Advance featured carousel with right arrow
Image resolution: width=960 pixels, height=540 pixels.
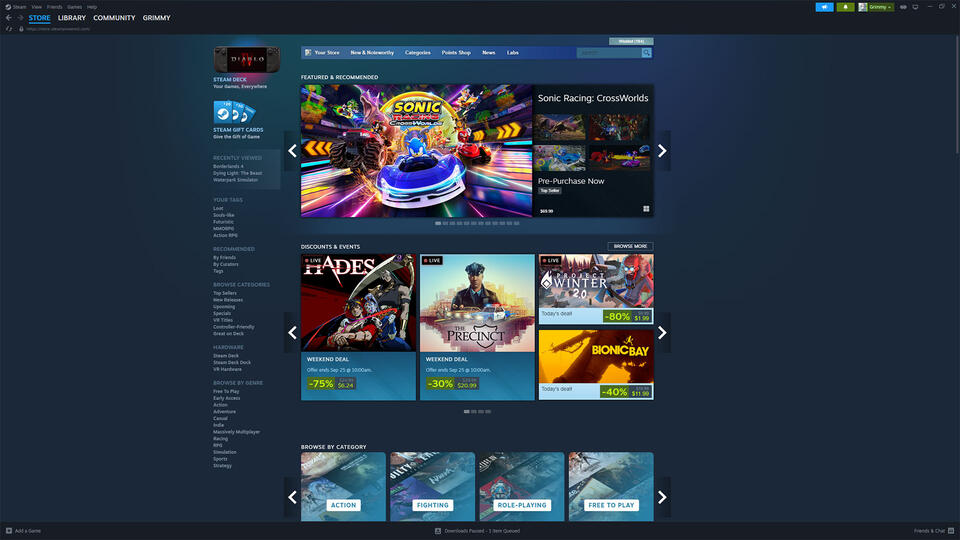point(662,151)
